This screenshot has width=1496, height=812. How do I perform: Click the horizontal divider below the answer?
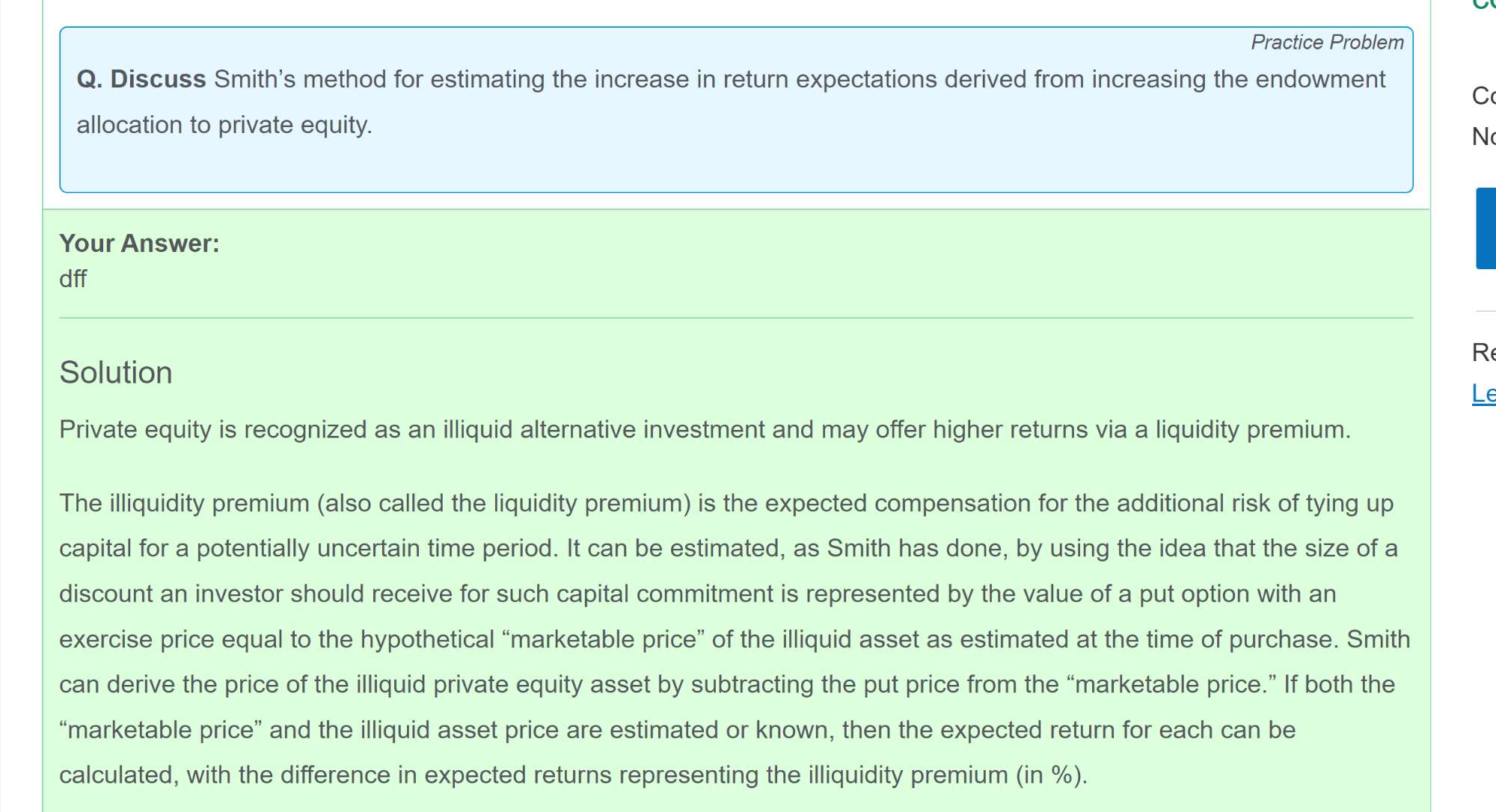(736, 318)
